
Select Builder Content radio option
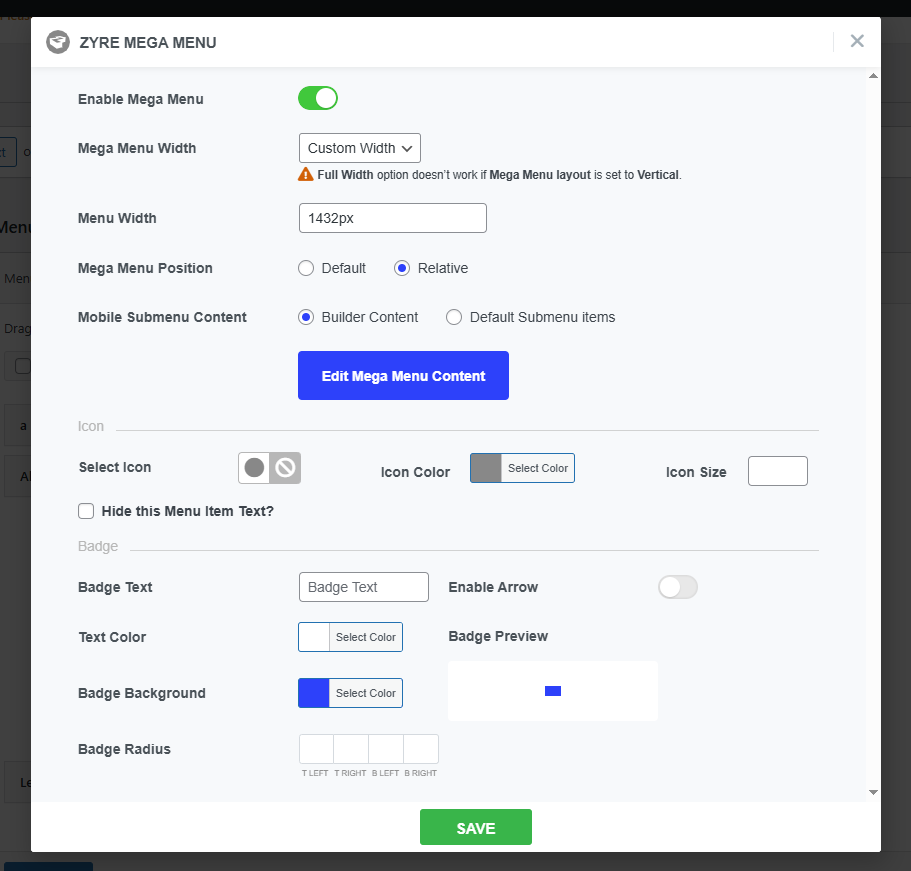coord(306,317)
